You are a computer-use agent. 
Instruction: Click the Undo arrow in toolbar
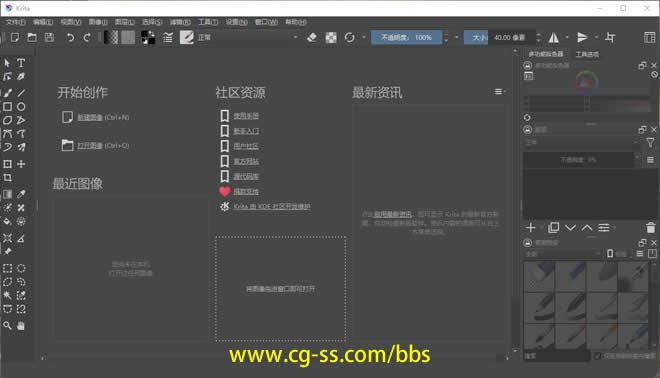pos(70,37)
